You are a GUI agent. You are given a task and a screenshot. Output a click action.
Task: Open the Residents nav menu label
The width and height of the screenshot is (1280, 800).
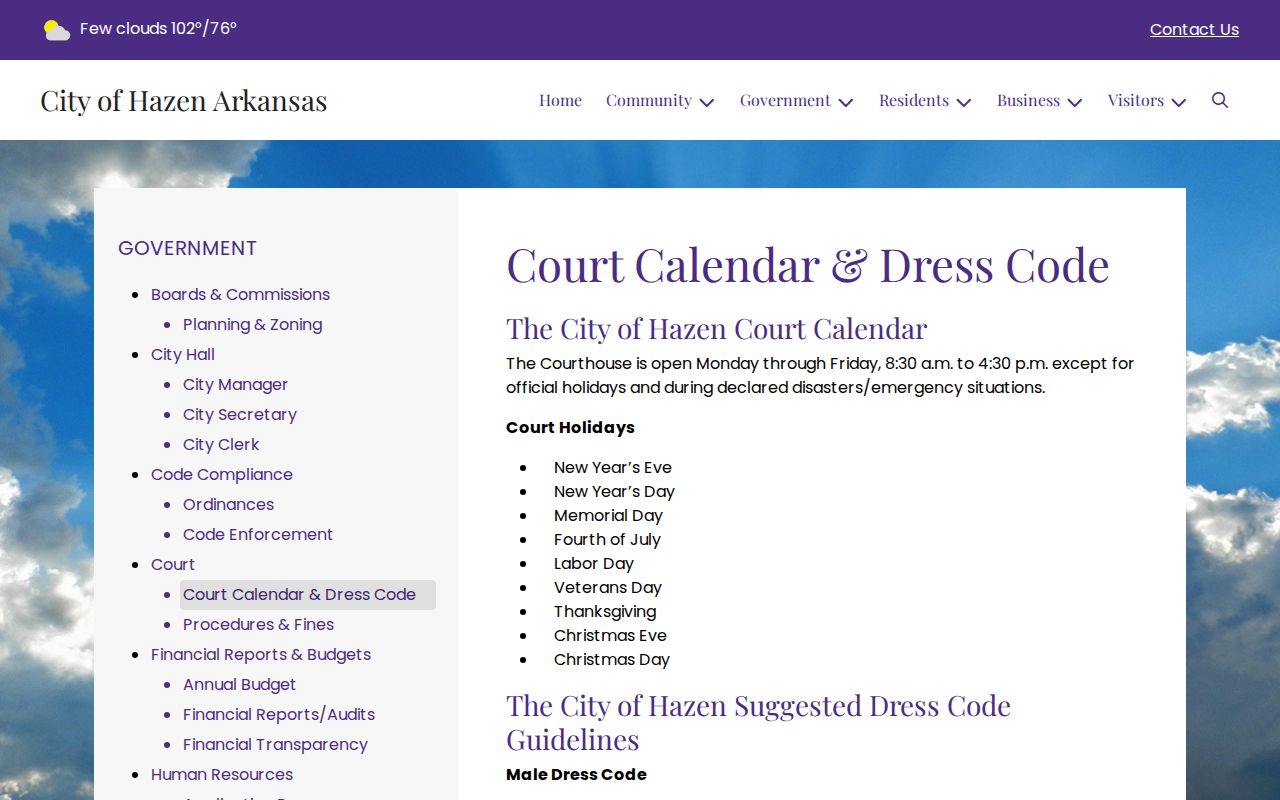click(914, 100)
